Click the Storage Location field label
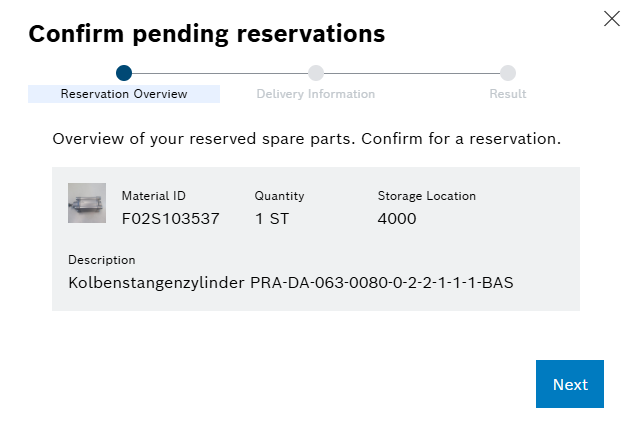Screen dimensions: 634x431 coord(426,196)
